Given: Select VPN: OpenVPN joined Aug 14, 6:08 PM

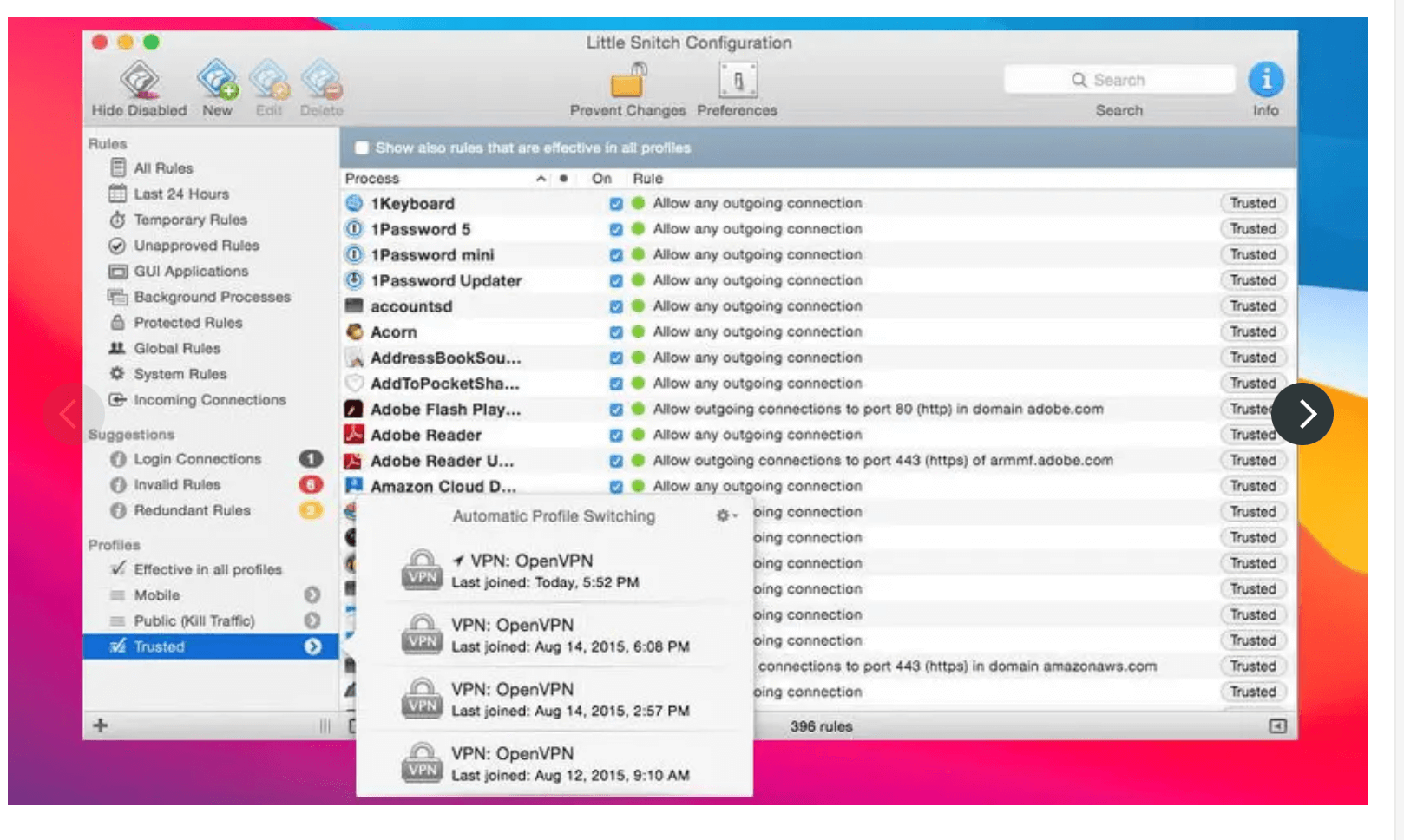Looking at the screenshot, I should (x=554, y=634).
